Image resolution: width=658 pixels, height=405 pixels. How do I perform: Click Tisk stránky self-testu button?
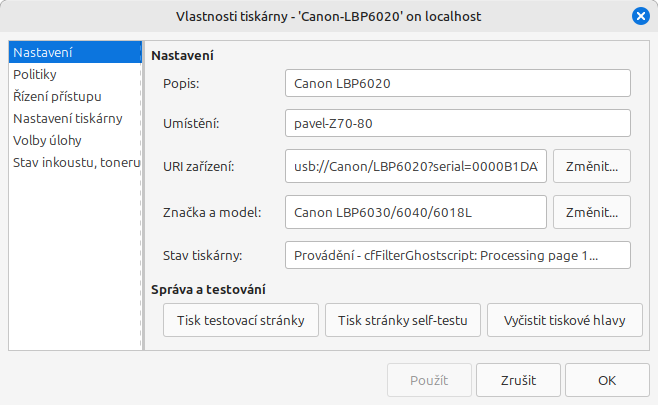pos(403,321)
